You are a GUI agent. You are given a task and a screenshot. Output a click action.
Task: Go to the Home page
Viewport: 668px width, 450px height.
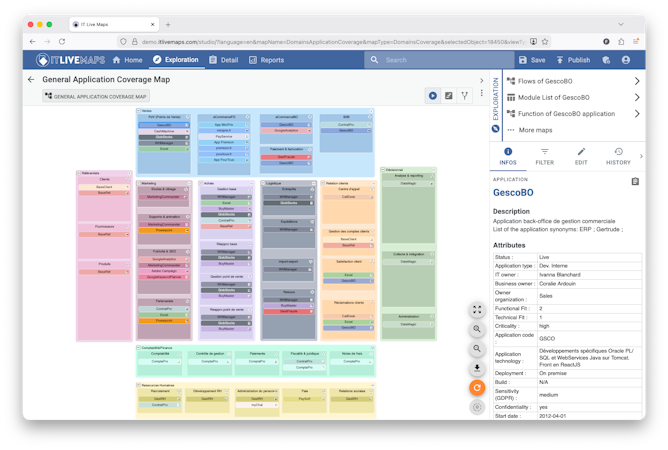pyautogui.click(x=127, y=60)
